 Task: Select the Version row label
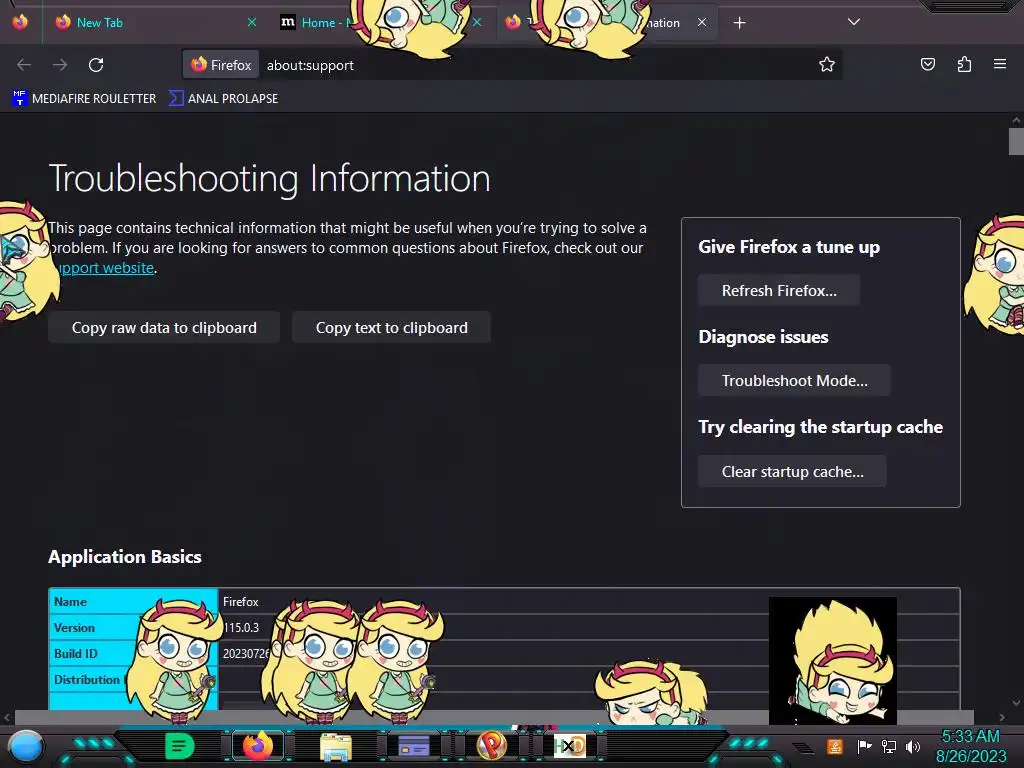[74, 628]
